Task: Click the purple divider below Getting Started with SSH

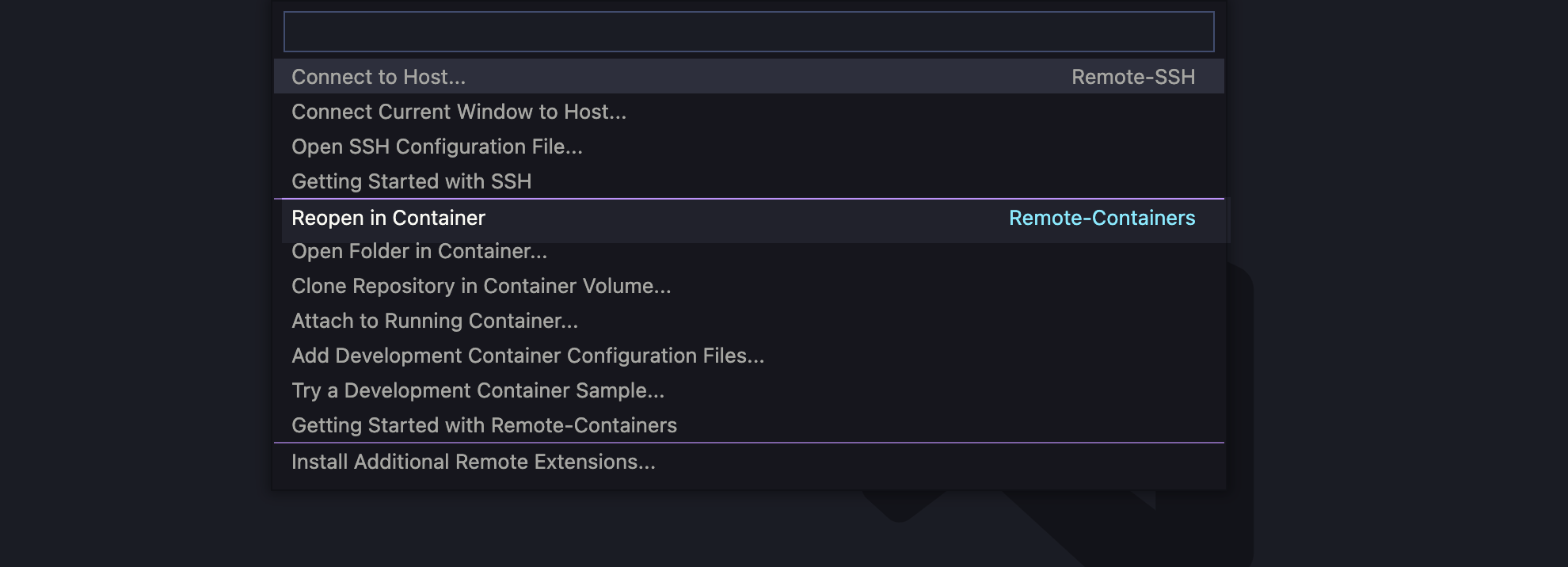Action: pos(748,198)
